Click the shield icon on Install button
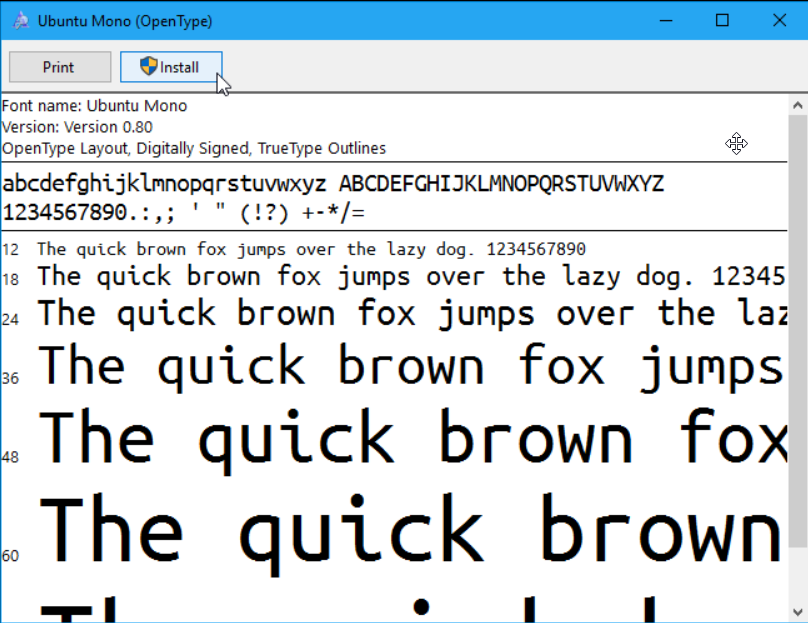Image resolution: width=808 pixels, height=623 pixels. click(148, 66)
